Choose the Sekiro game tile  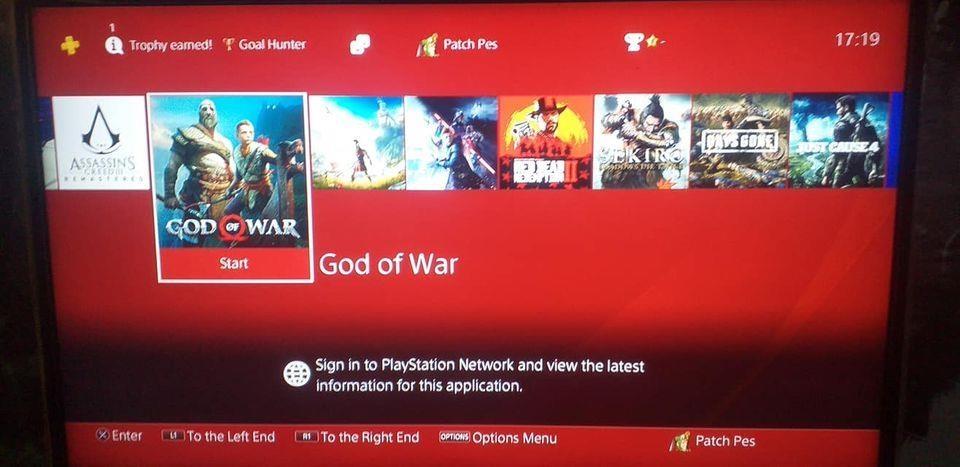pyautogui.click(x=642, y=141)
